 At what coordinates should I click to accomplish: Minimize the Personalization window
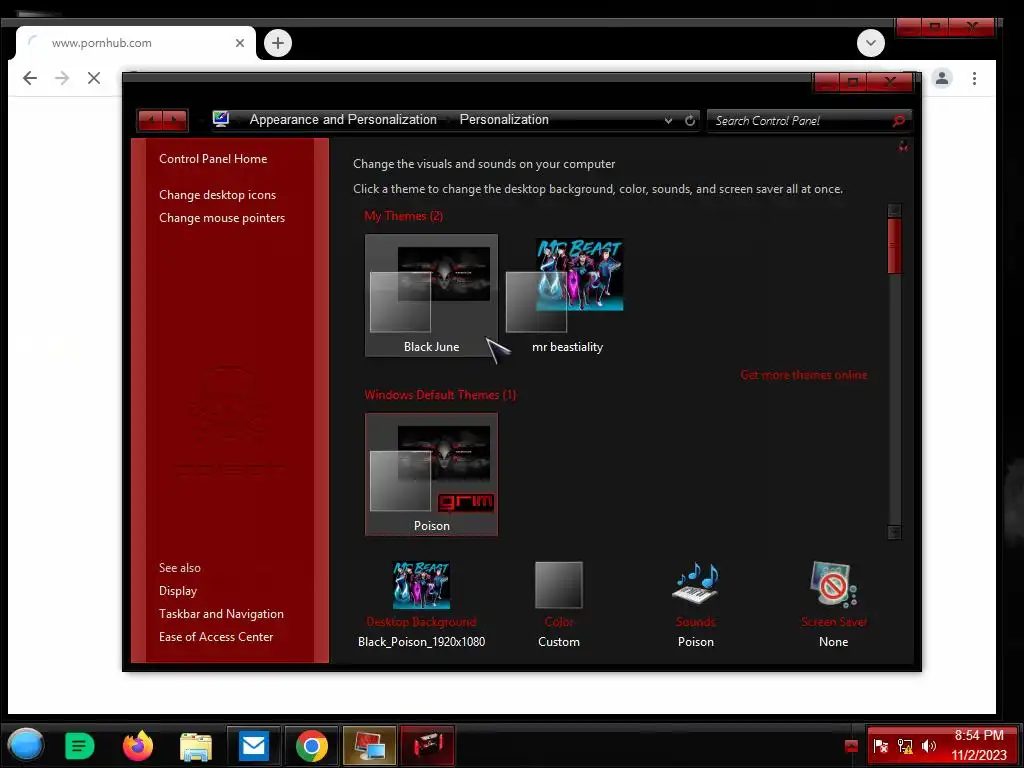(x=827, y=82)
